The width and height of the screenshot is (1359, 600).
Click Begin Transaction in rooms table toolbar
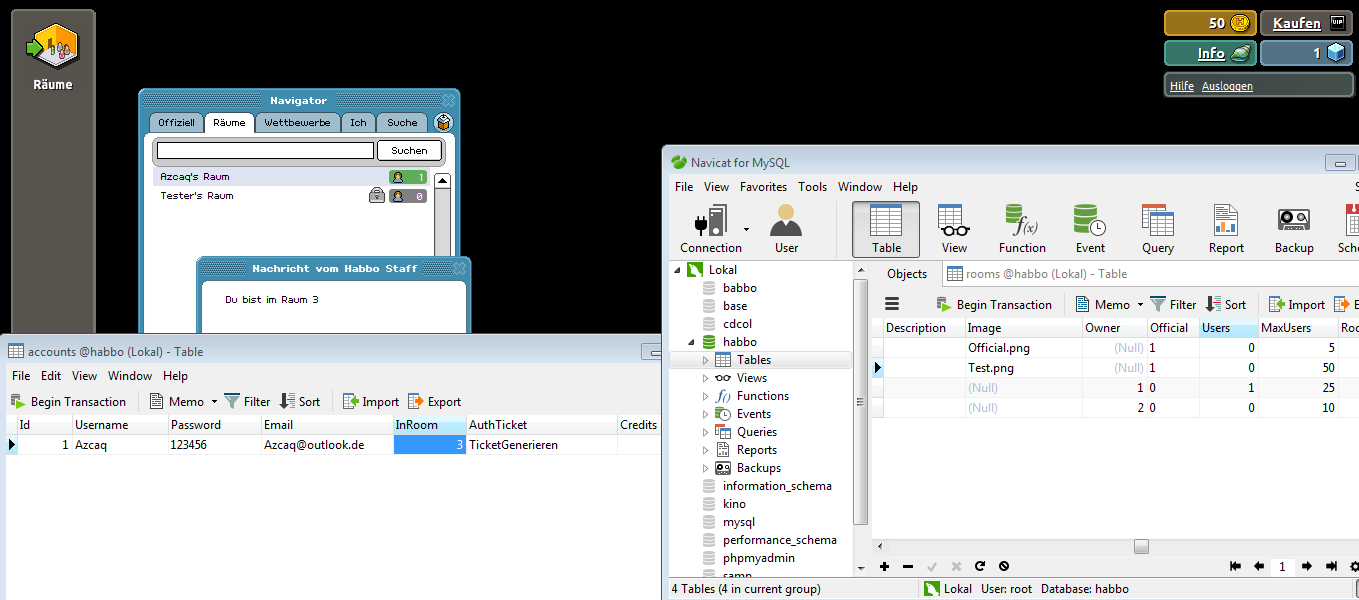[994, 304]
